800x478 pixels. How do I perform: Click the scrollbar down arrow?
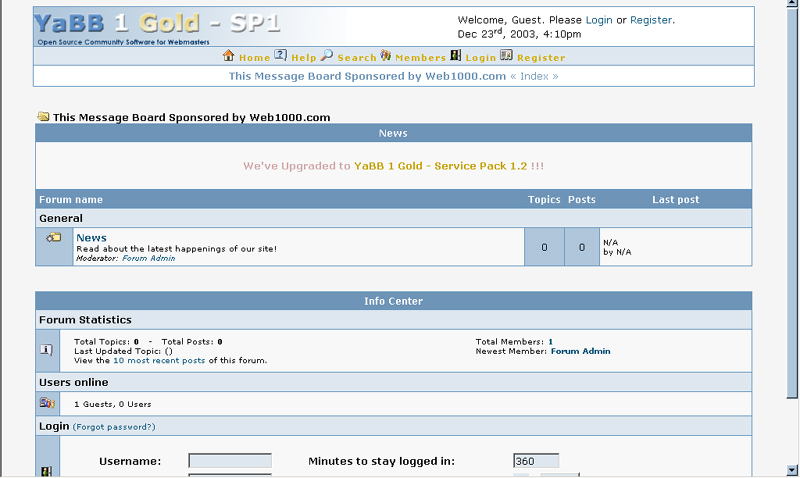(x=792, y=470)
